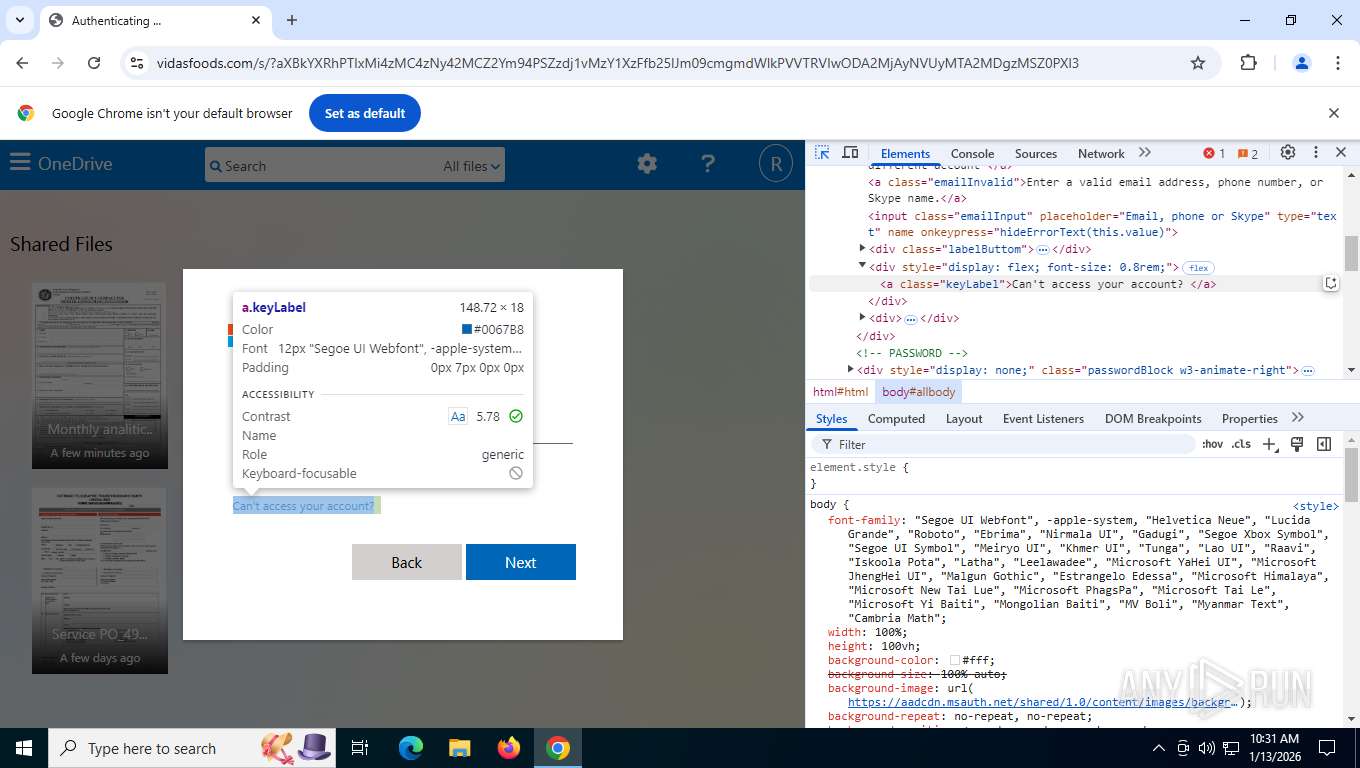Open a new Chrome tab
This screenshot has width=1360, height=768.
point(292,20)
